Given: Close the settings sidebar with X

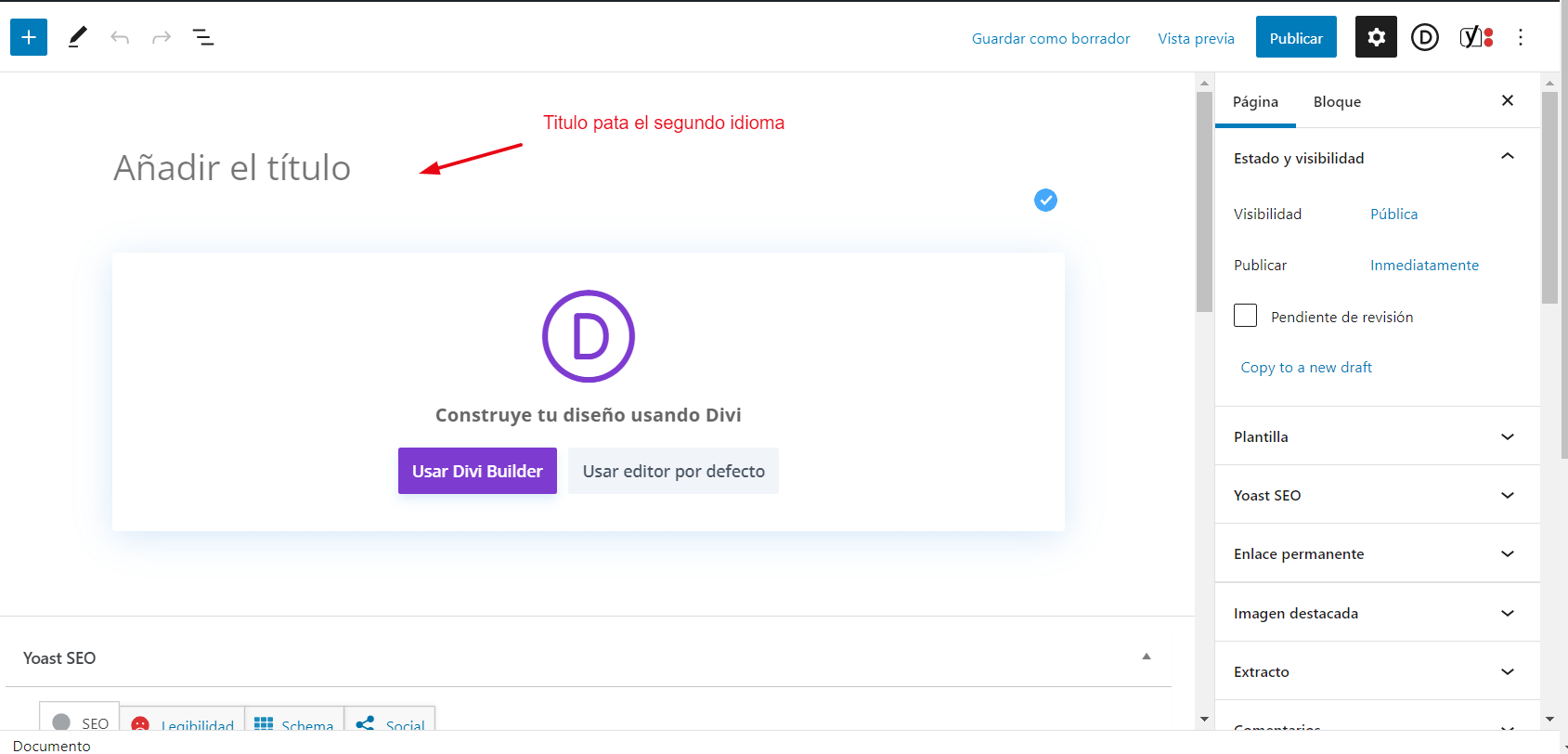Looking at the screenshot, I should pos(1508,100).
